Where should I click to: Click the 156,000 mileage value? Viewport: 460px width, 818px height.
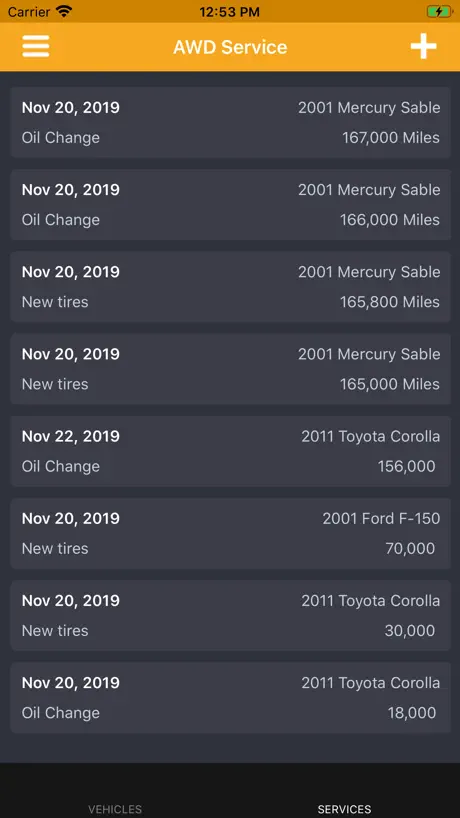point(407,466)
